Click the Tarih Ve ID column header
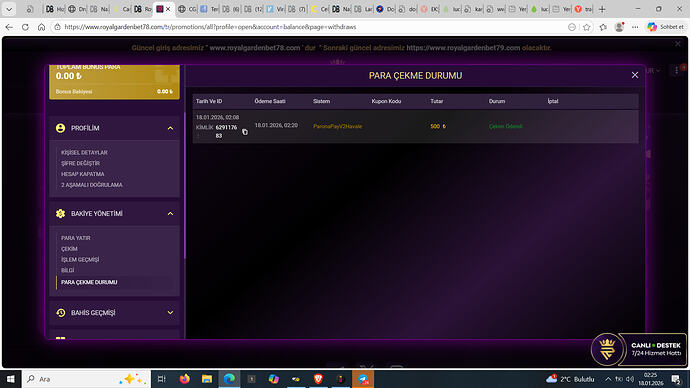Viewport: 690px width, 388px height. [209, 101]
